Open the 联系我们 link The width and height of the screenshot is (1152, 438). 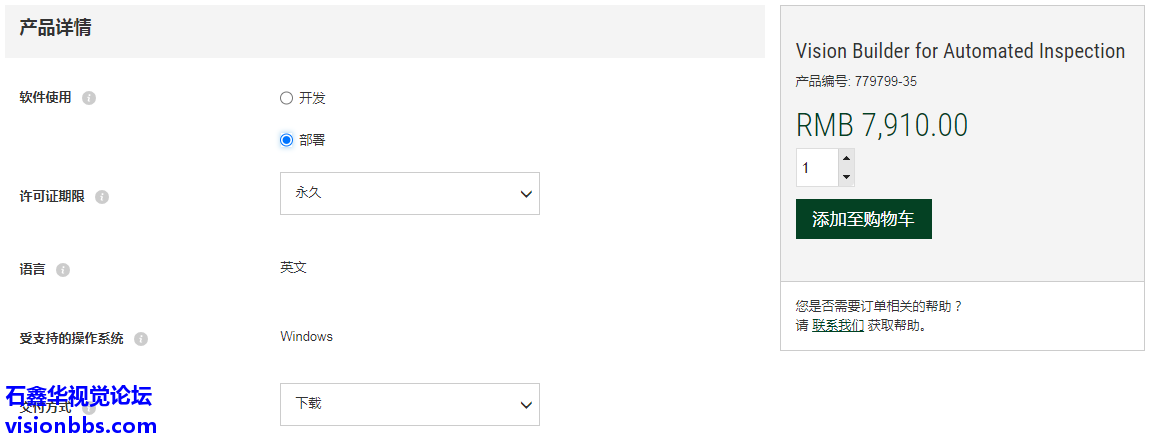[838, 325]
